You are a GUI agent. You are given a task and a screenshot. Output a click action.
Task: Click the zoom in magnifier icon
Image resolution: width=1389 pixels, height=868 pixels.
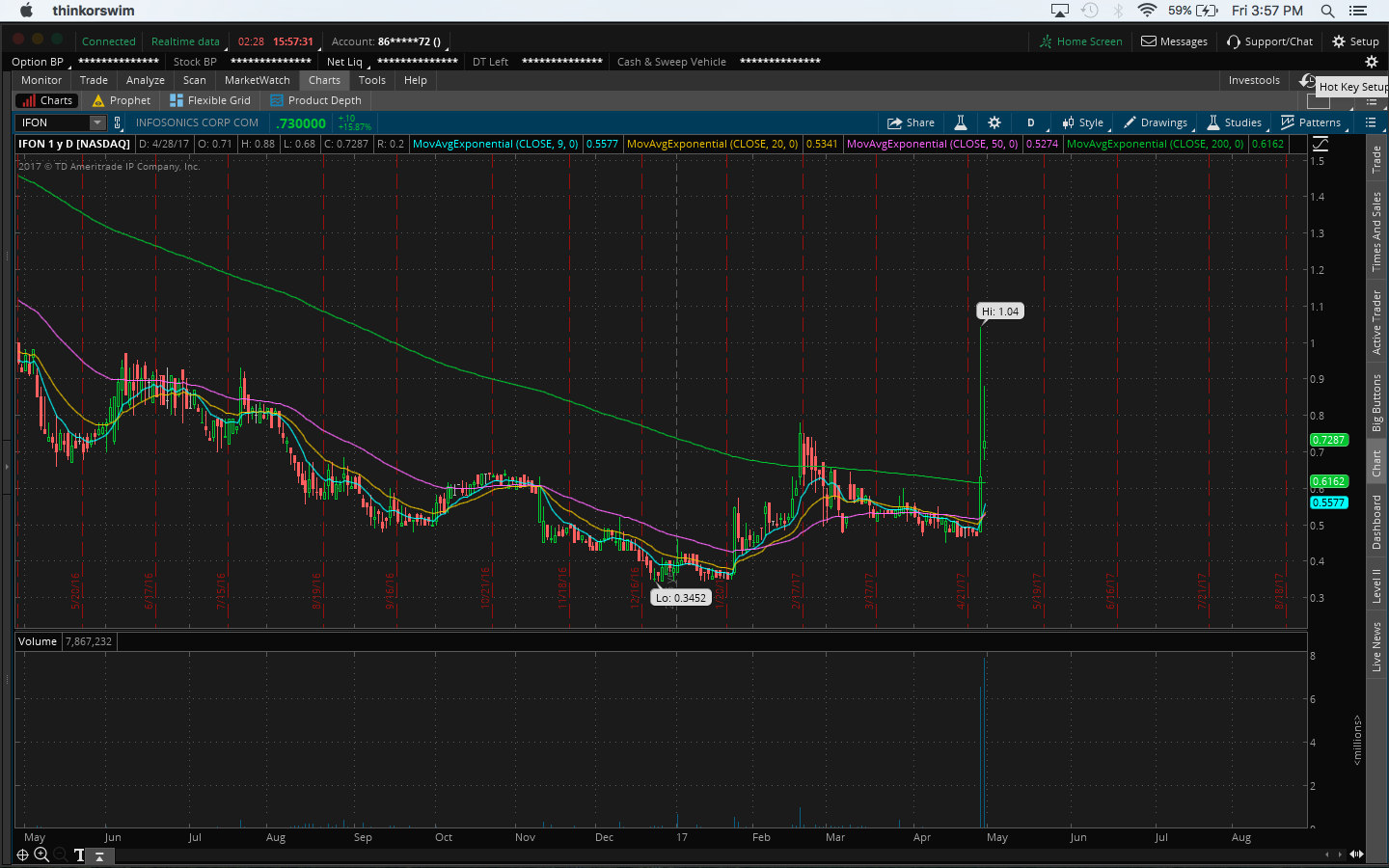(x=41, y=854)
